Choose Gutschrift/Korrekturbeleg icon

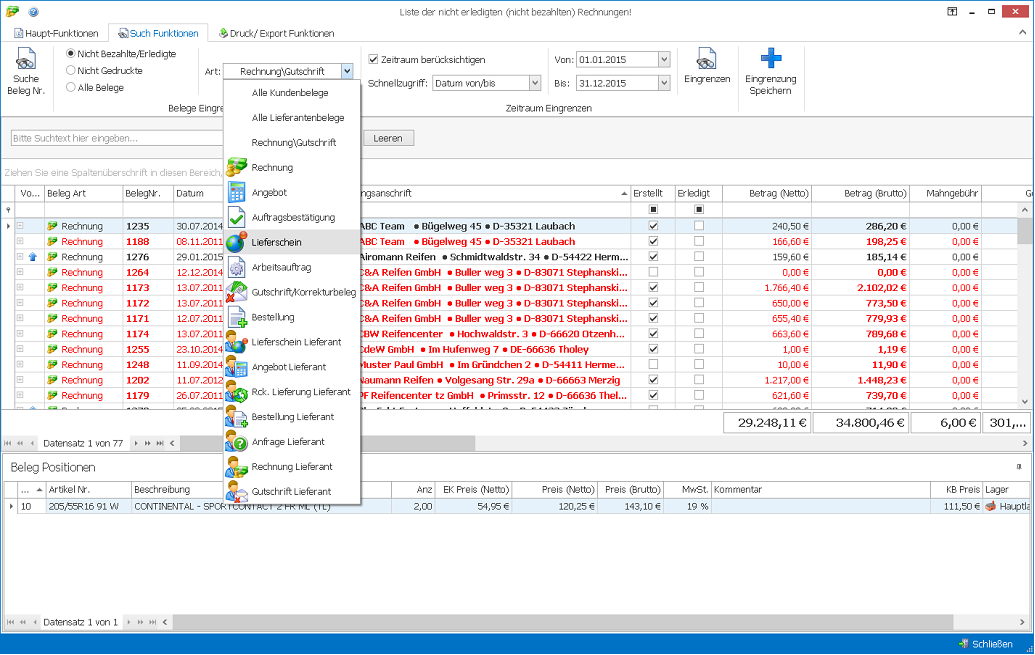[236, 293]
